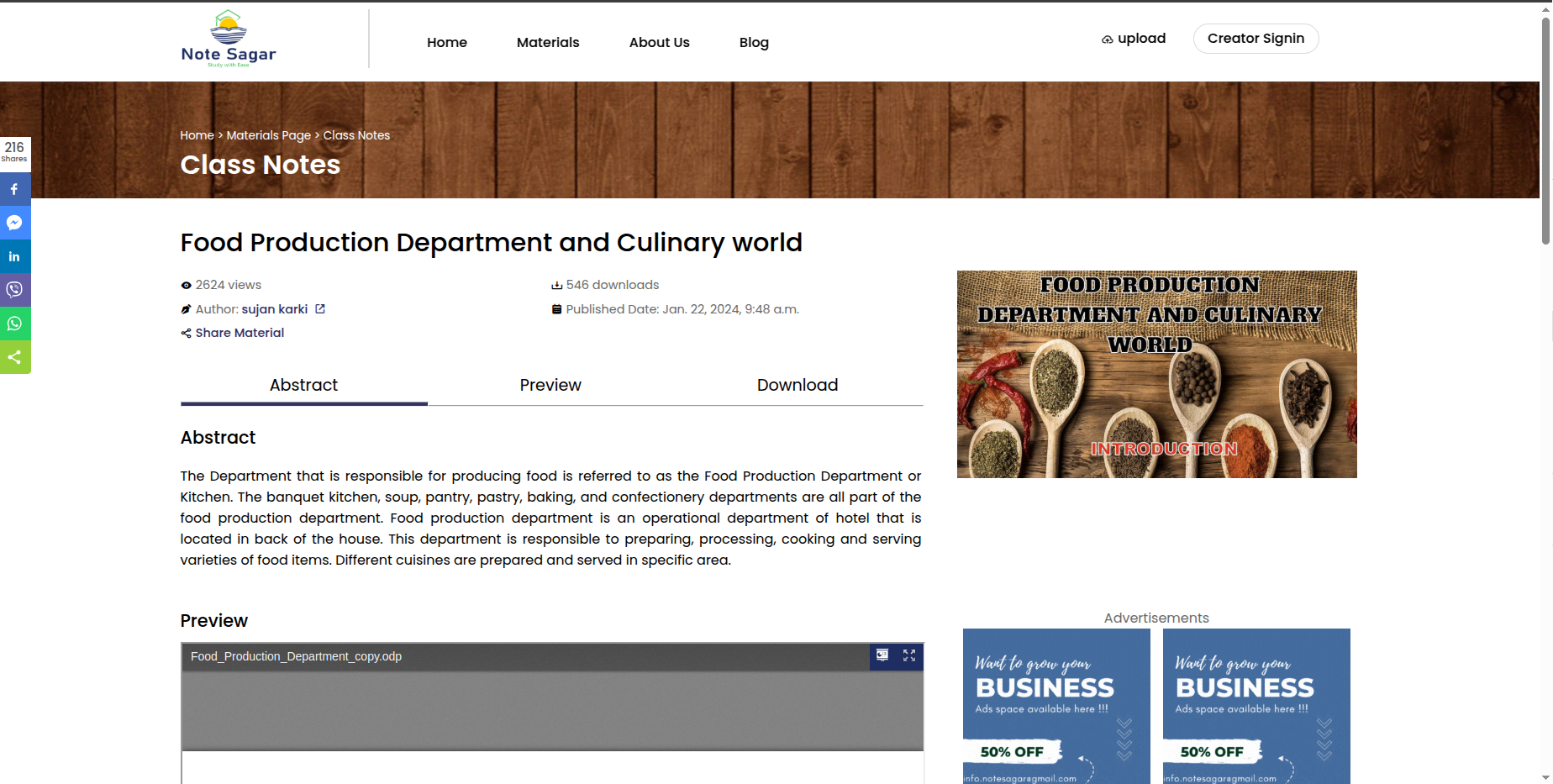Click the Viber share icon
The width and height of the screenshot is (1553, 784).
coord(14,290)
